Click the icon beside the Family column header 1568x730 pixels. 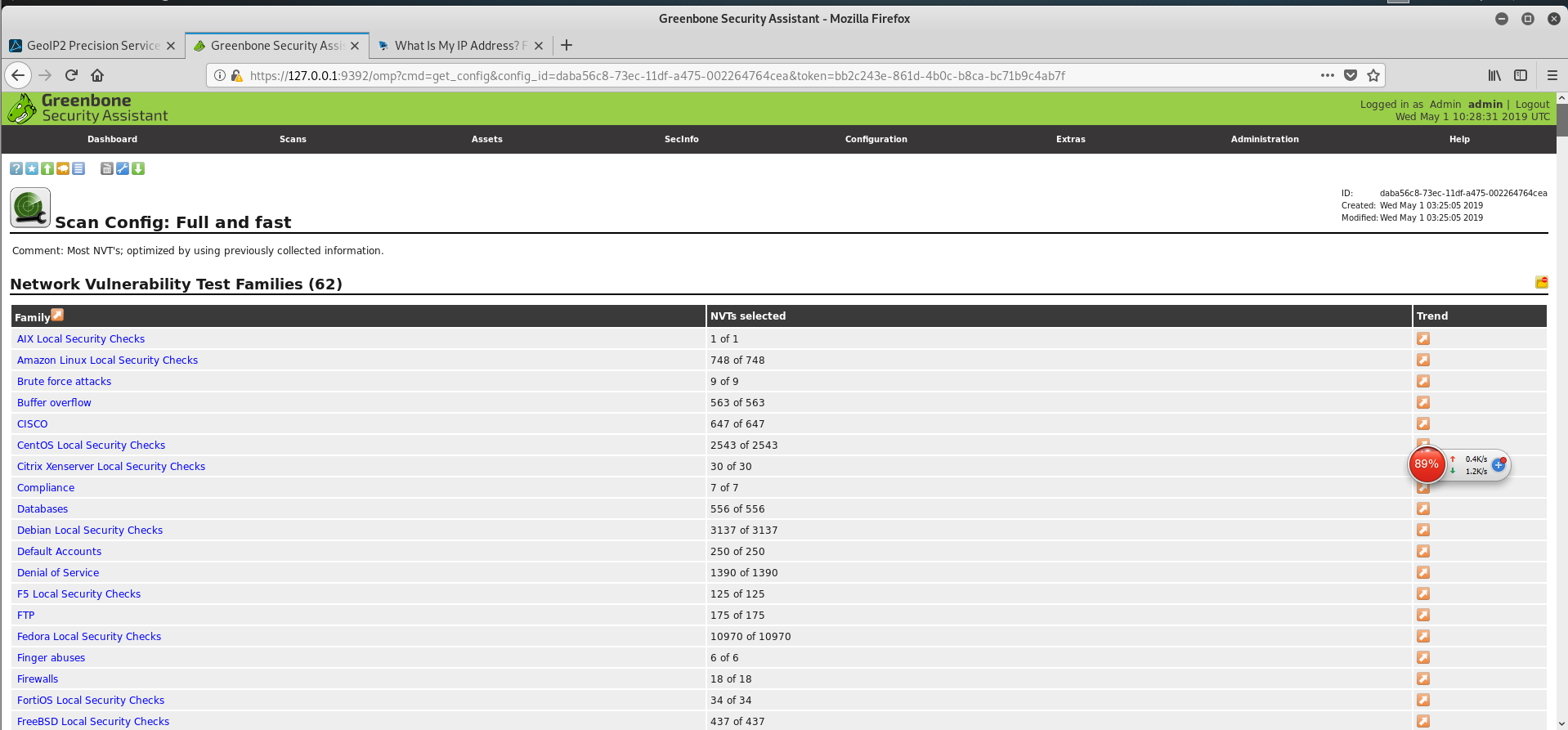[x=57, y=315]
